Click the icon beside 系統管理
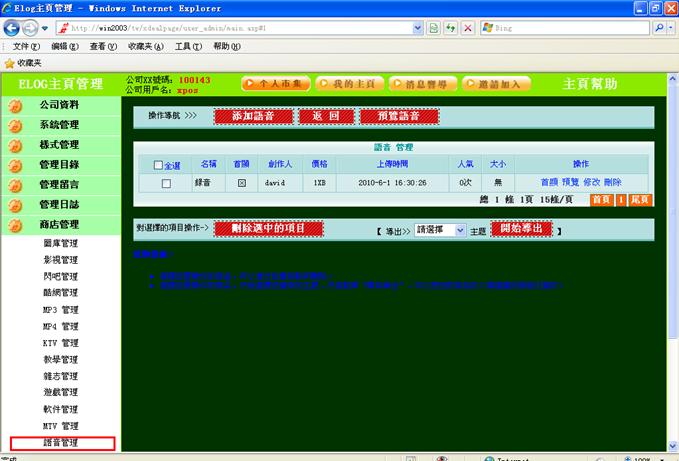Image resolution: width=679 pixels, height=461 pixels. (15, 125)
